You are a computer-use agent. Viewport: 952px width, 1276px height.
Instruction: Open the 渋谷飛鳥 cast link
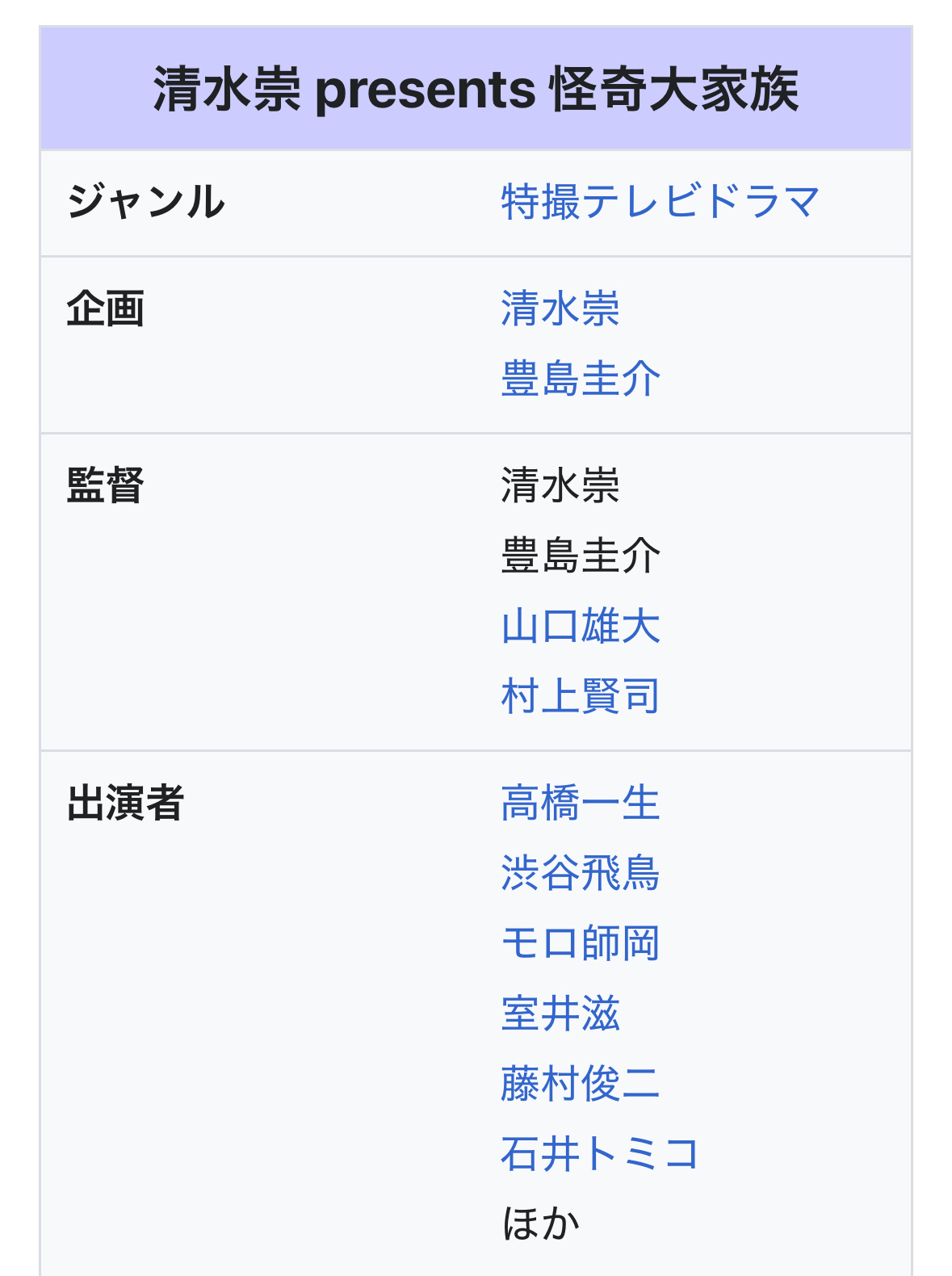(x=580, y=874)
